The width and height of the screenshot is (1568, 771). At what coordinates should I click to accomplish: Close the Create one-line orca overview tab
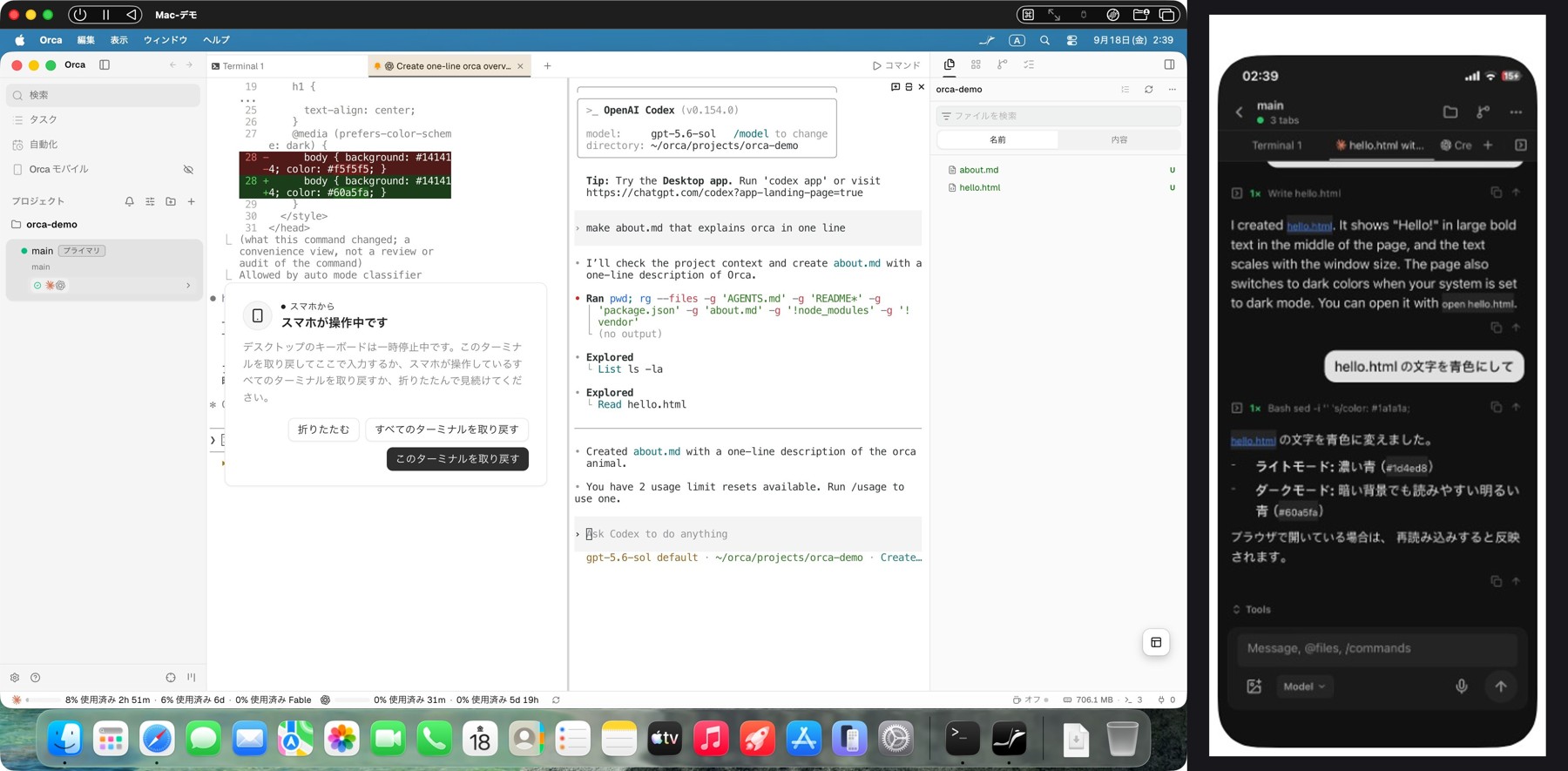pos(521,66)
